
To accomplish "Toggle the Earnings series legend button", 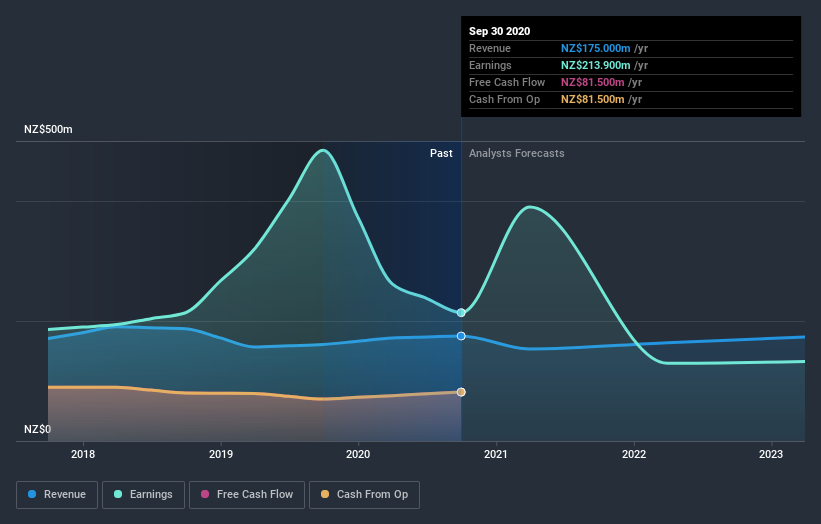I will point(143,495).
